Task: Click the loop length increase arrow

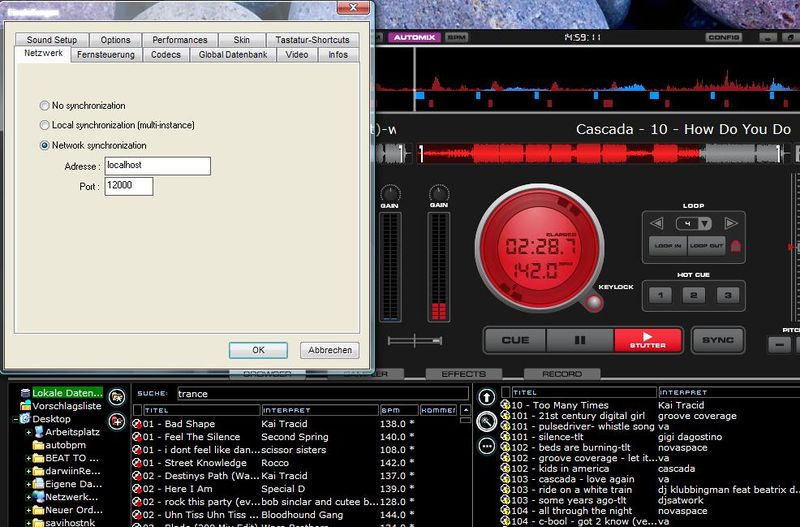Action: 731,223
